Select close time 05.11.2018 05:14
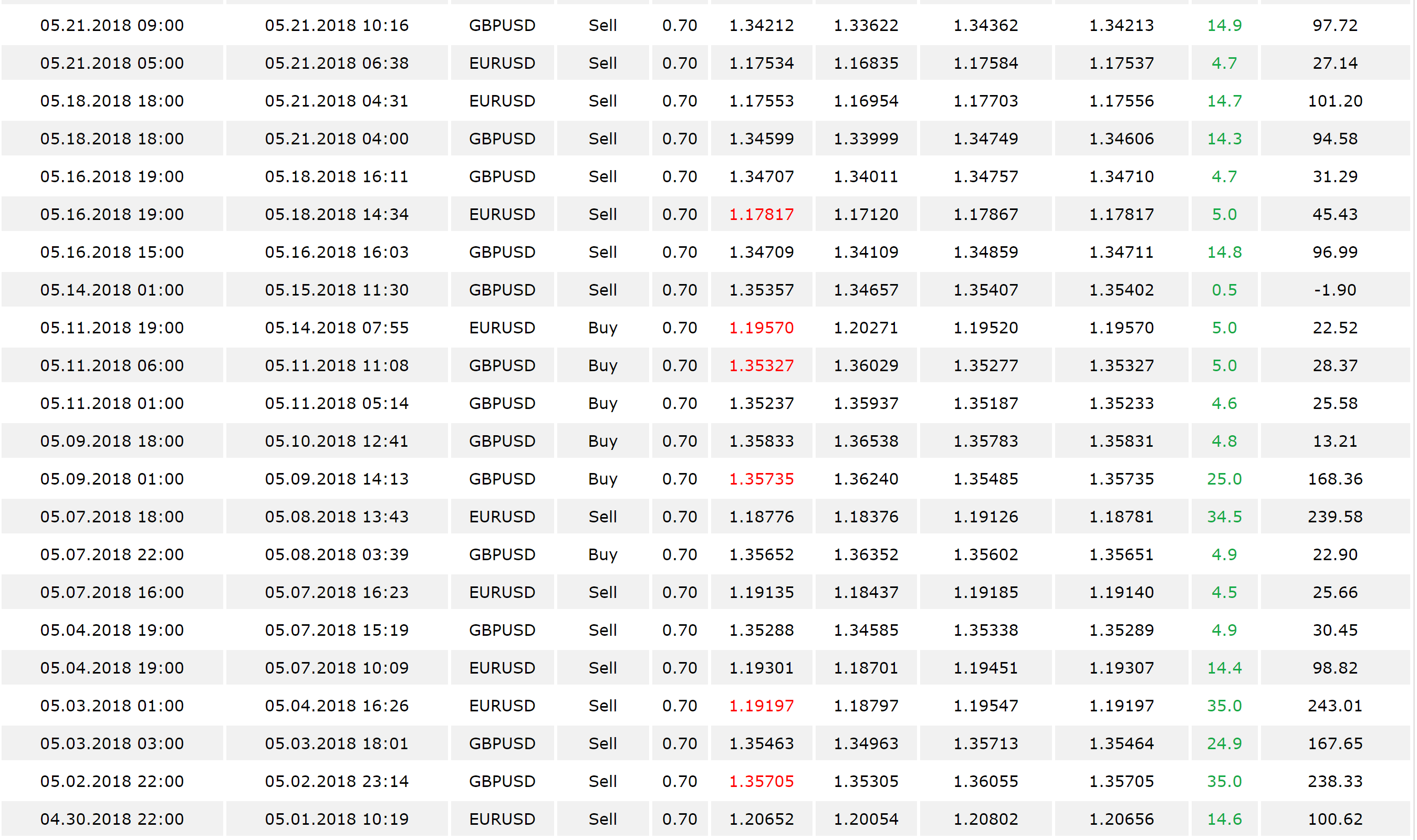 337,404
